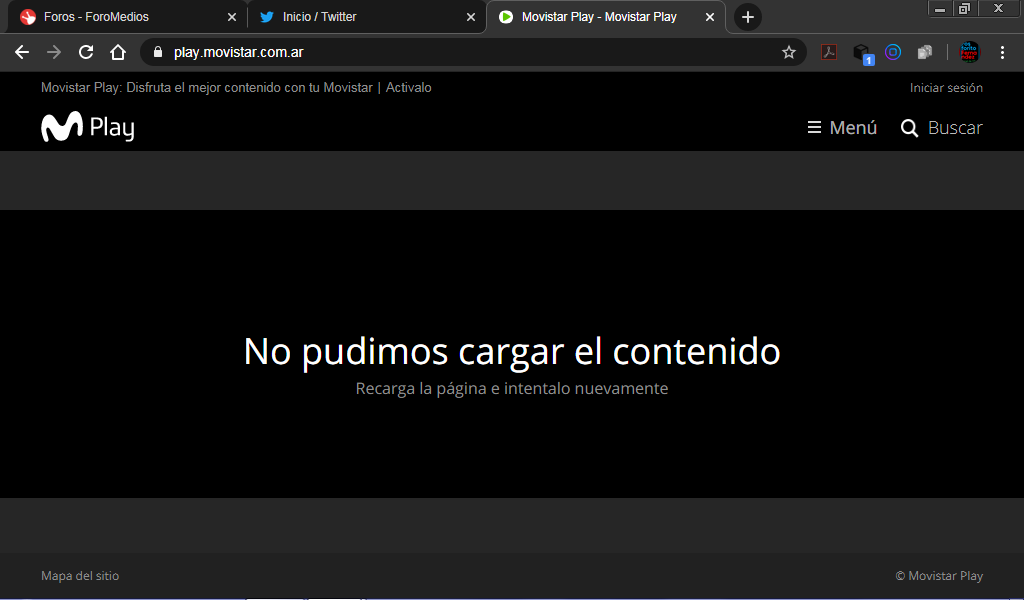Viewport: 1024px width, 600px height.
Task: Open Chrome's three-dot menu
Action: point(1002,52)
